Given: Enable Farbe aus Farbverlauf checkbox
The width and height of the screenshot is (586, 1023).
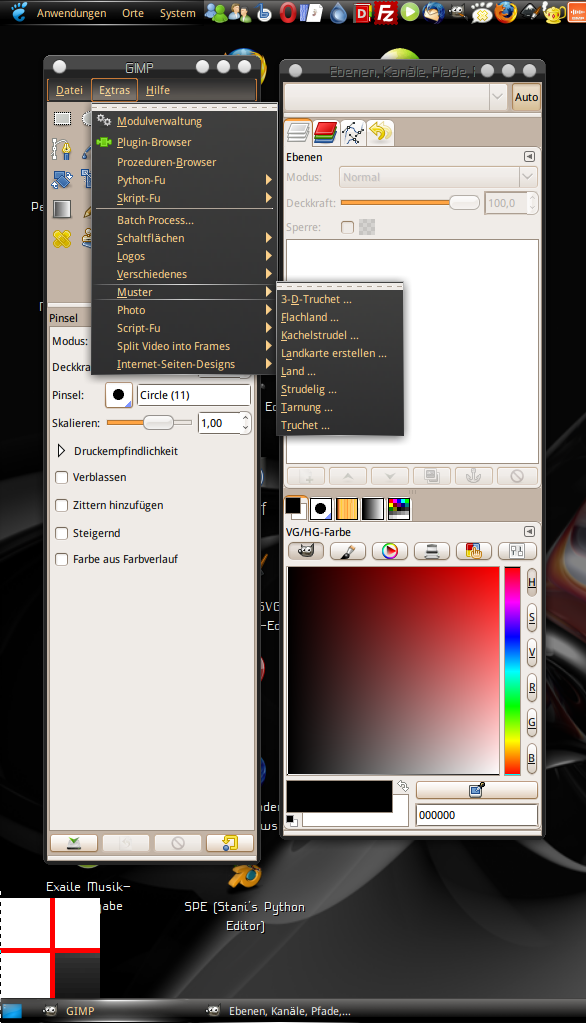Looking at the screenshot, I should tap(61, 559).
